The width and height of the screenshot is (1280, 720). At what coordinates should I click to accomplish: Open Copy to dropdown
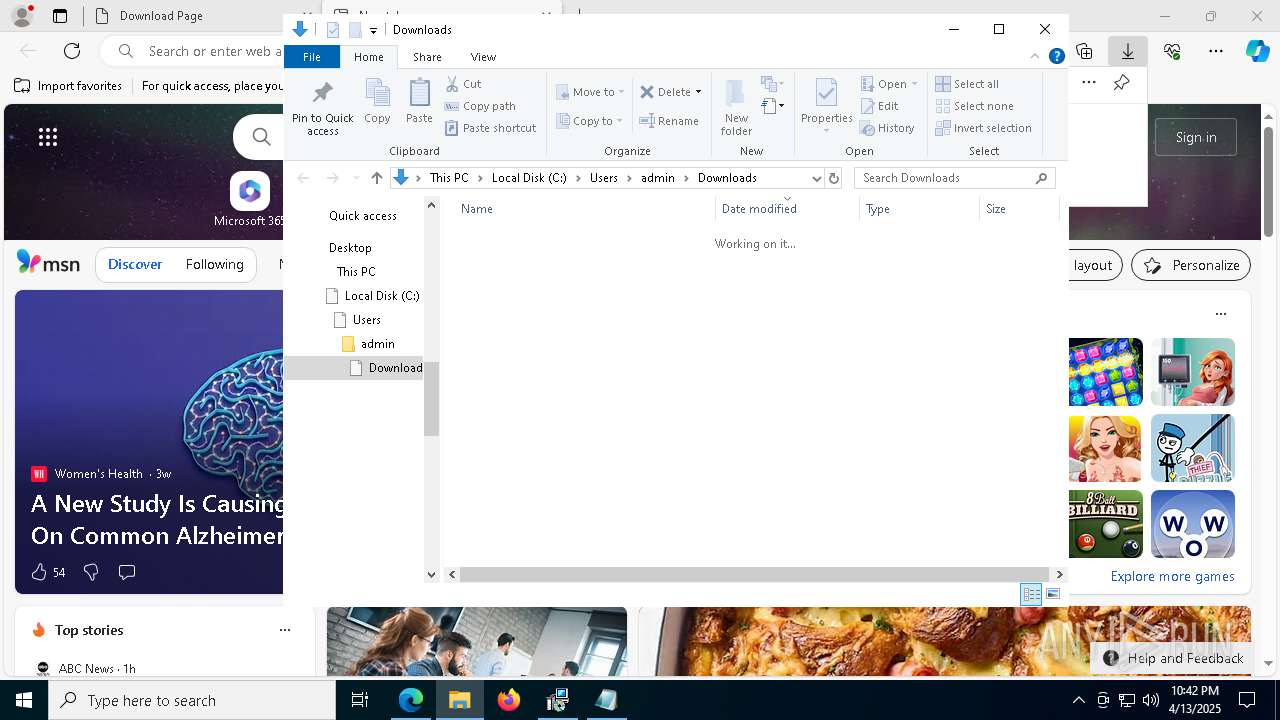[590, 121]
